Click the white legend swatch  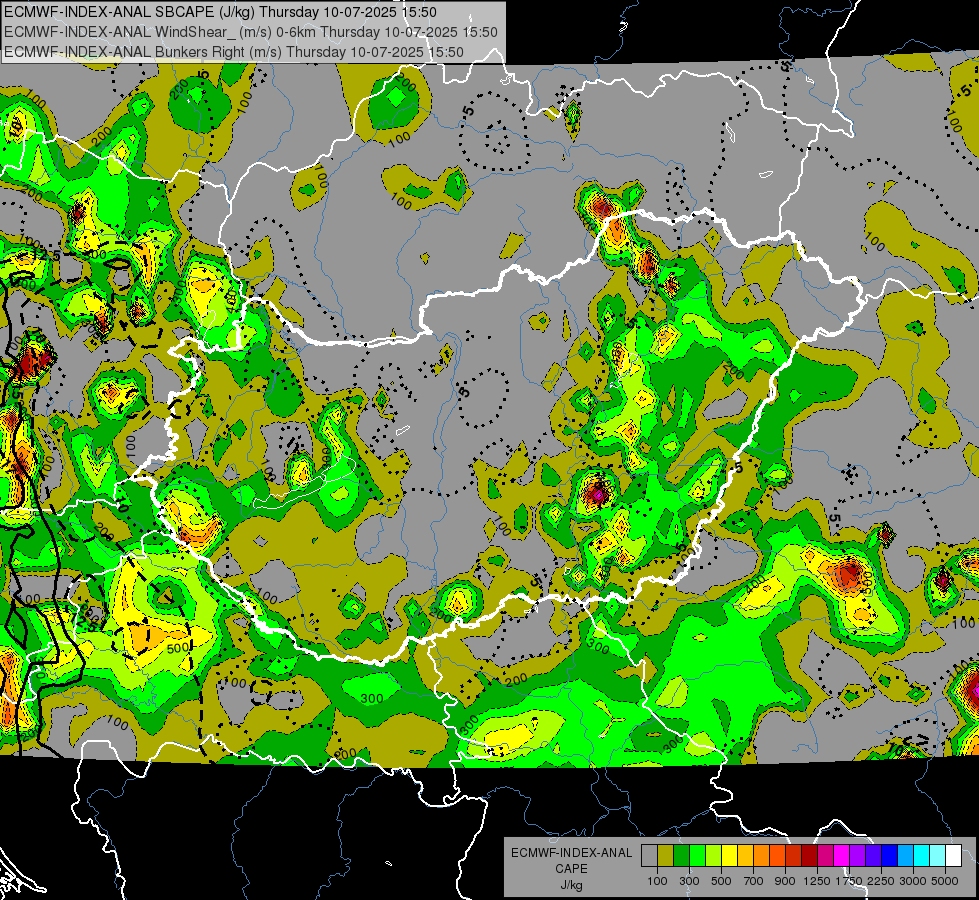[x=953, y=856]
